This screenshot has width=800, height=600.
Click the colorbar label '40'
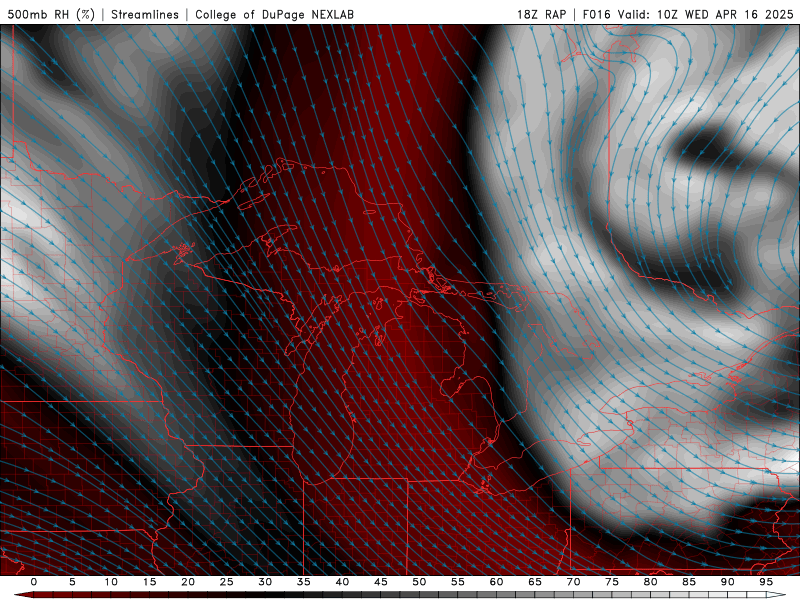pos(342,582)
